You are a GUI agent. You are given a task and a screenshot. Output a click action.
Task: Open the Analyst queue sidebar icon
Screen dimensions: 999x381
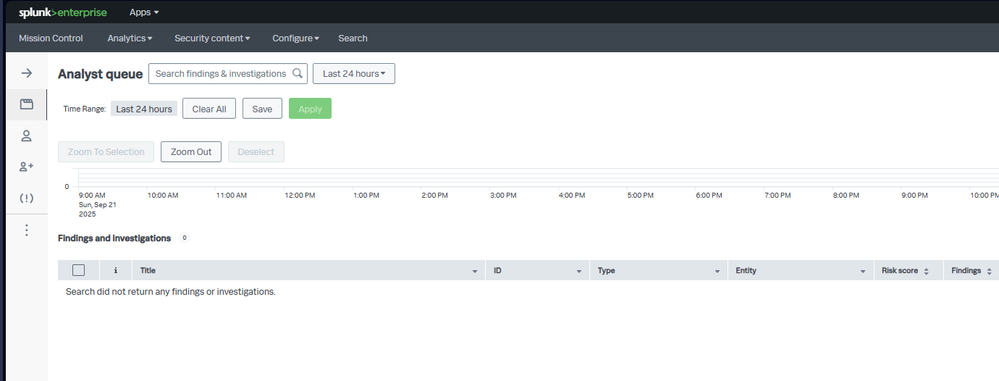point(26,104)
